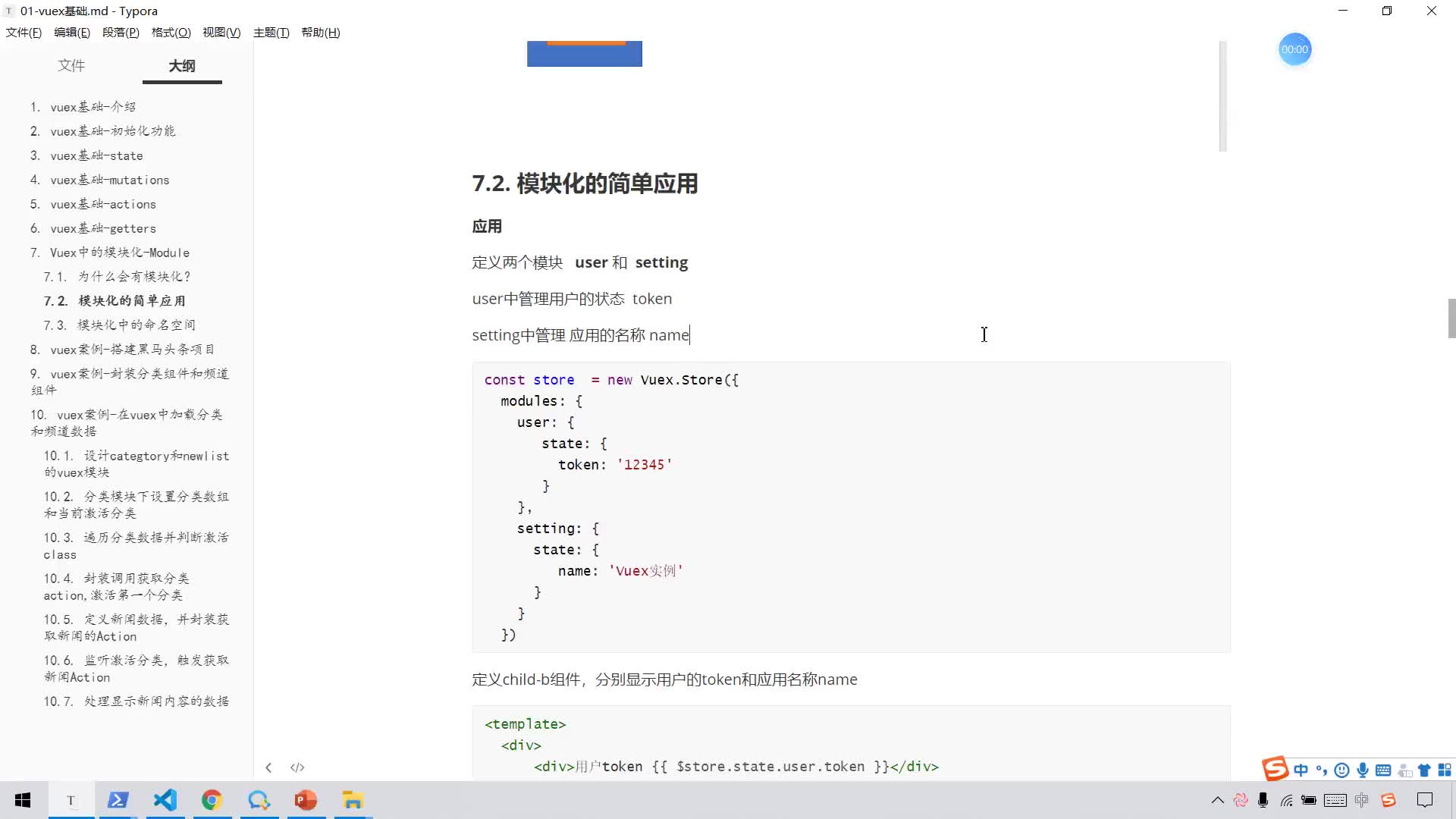The height and width of the screenshot is (819, 1456).
Task: Open the Windows notification center
Action: (x=1425, y=800)
